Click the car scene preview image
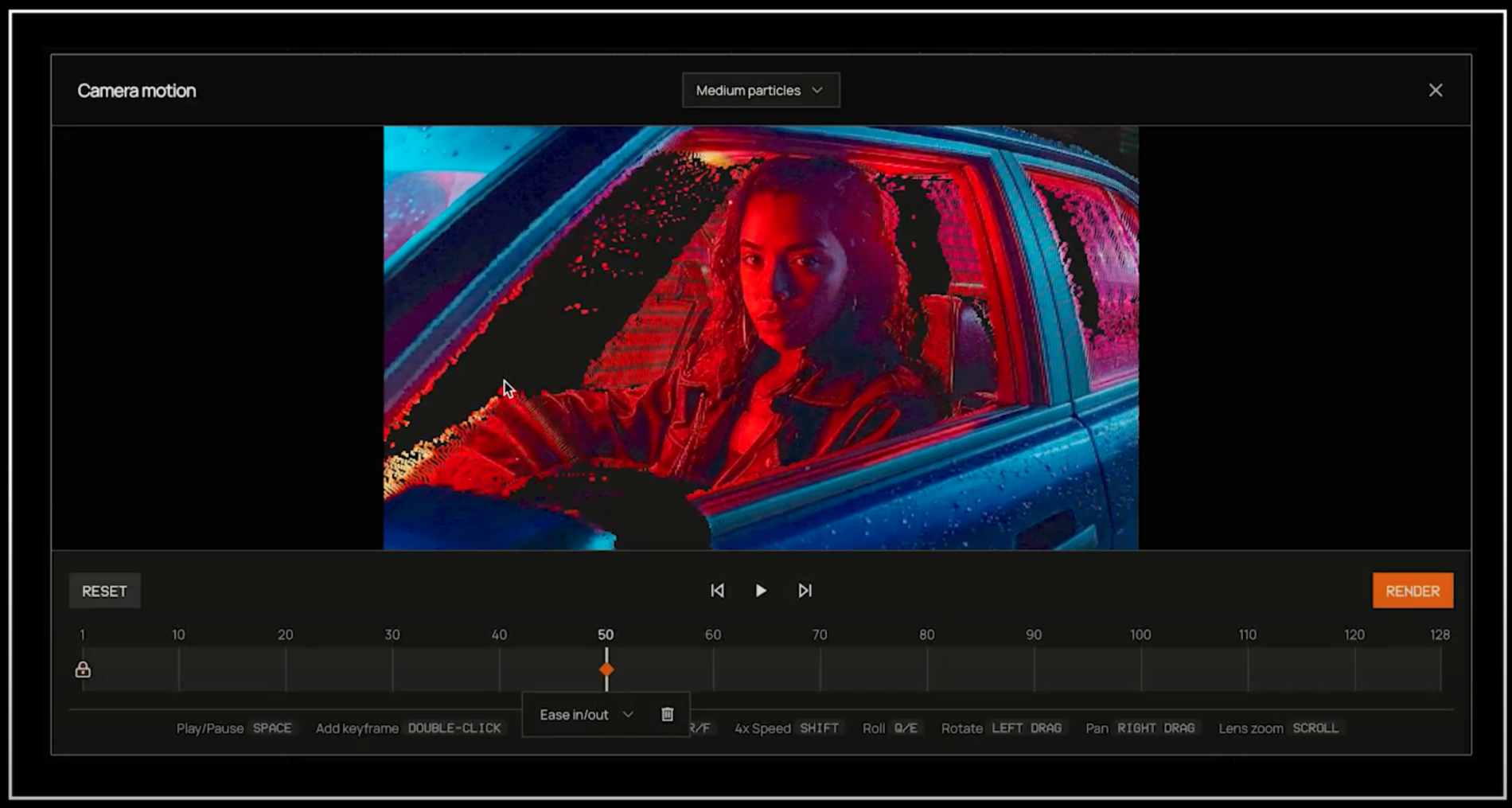The image size is (1512, 808). [760, 338]
